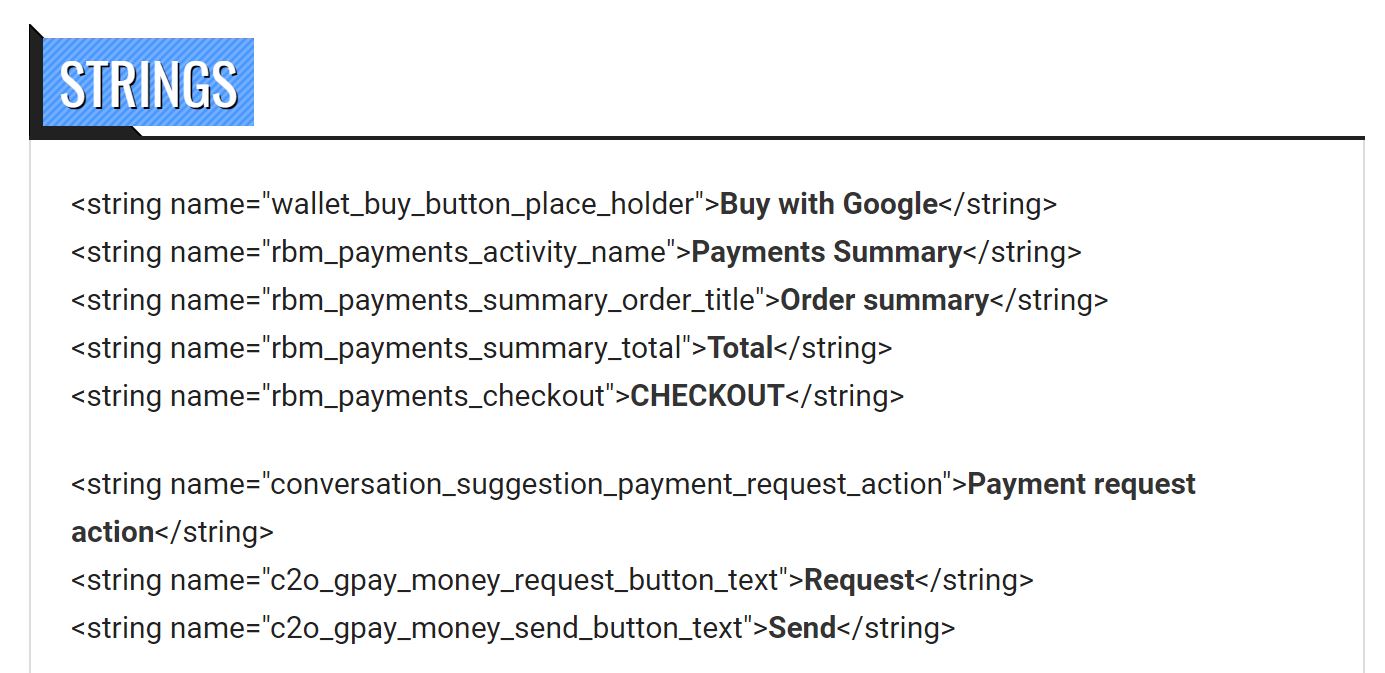This screenshot has height=673, width=1385.
Task: Click the bold "Payment request" text
Action: coord(1081,484)
